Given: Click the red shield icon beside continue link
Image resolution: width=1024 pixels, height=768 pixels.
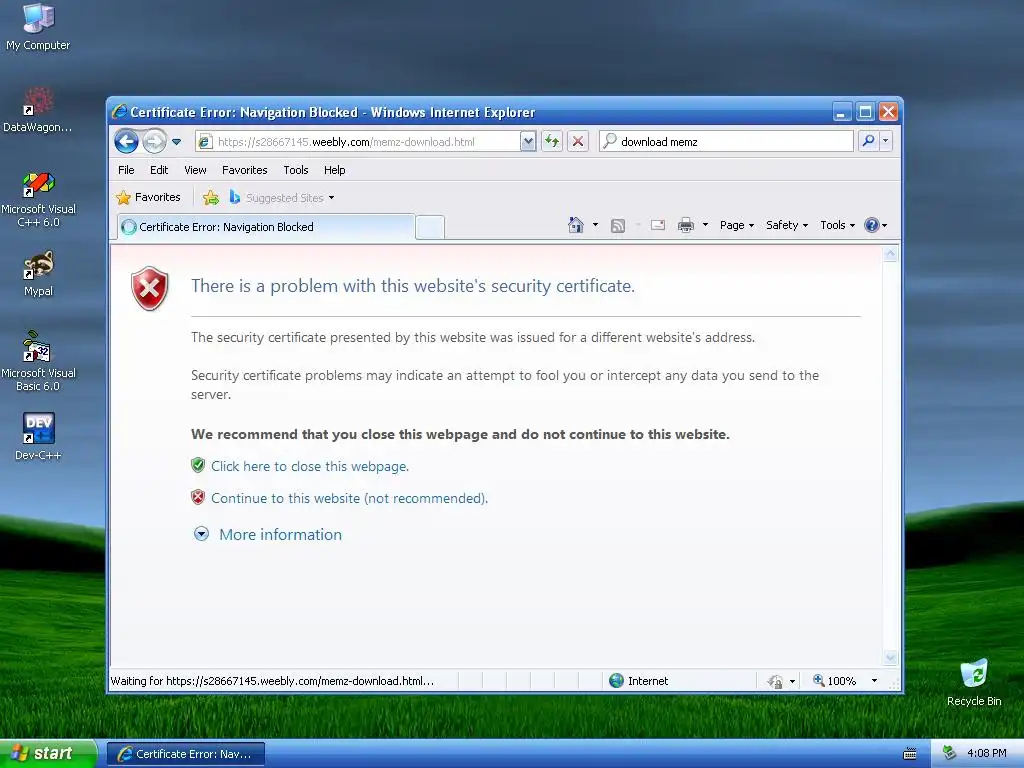Looking at the screenshot, I should point(198,498).
